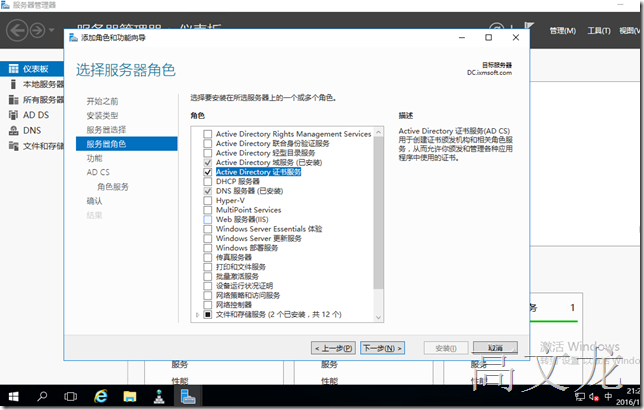Check 打印和文件服务 role
This screenshot has width=644, height=410.
tap(208, 267)
